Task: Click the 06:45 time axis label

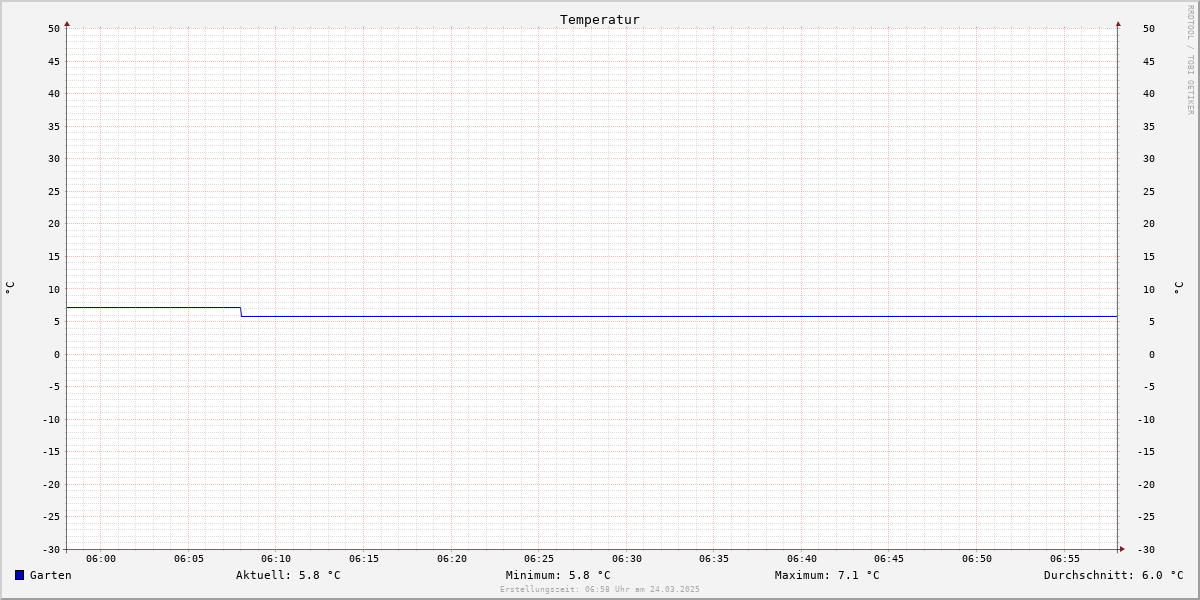Action: (889, 559)
